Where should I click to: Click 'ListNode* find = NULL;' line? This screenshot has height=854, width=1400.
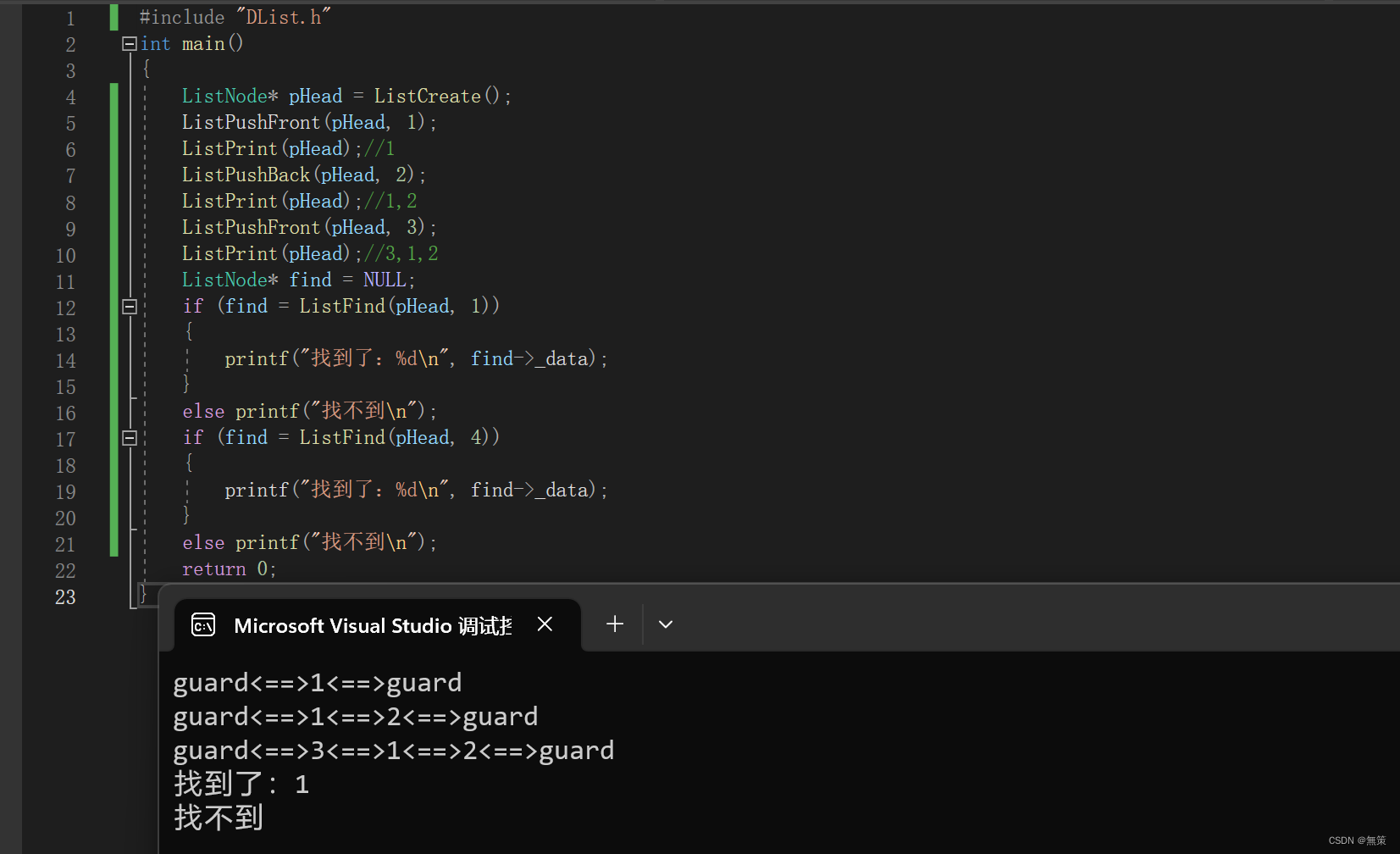(299, 280)
